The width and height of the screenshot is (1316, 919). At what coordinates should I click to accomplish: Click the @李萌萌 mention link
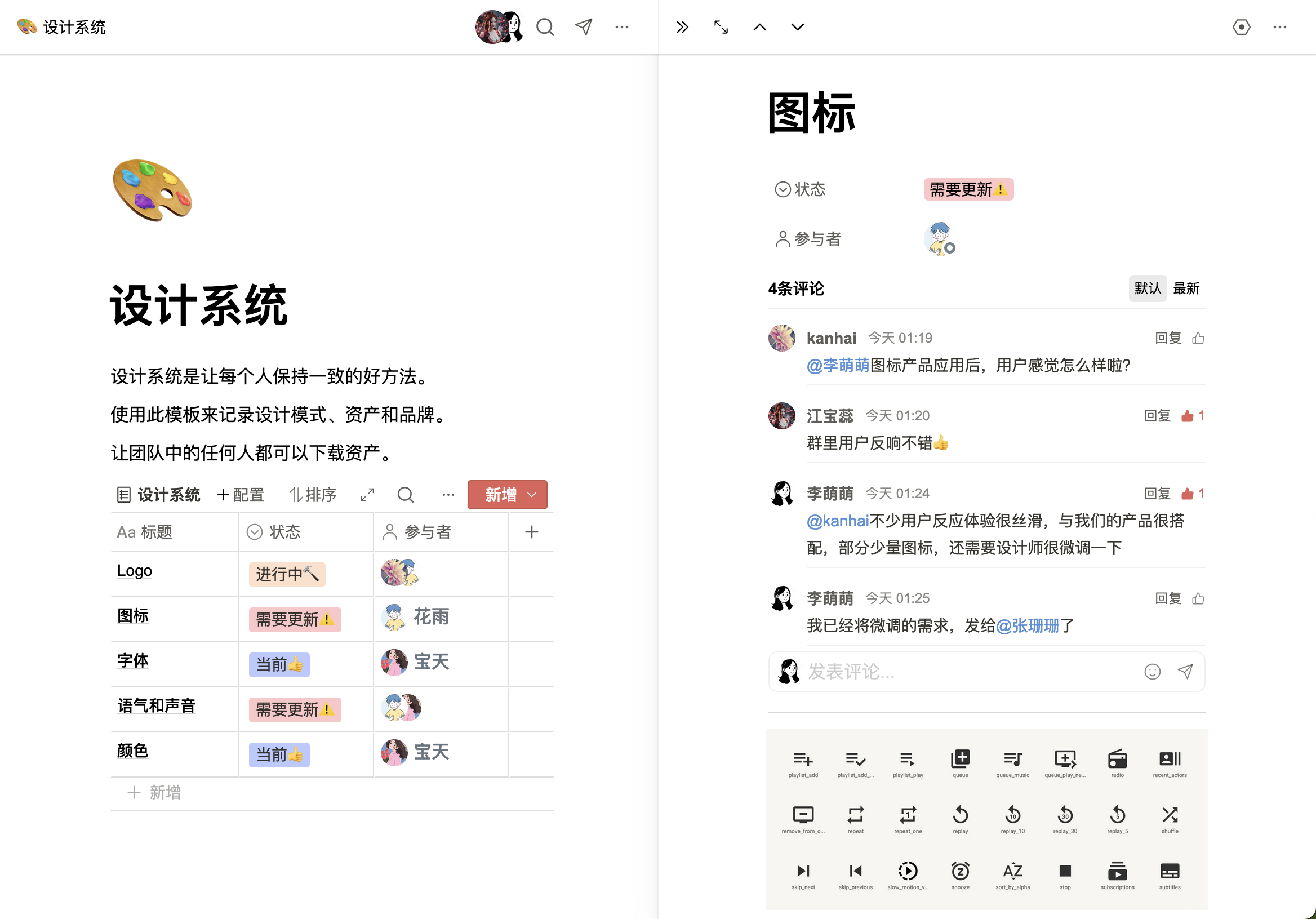pos(838,365)
